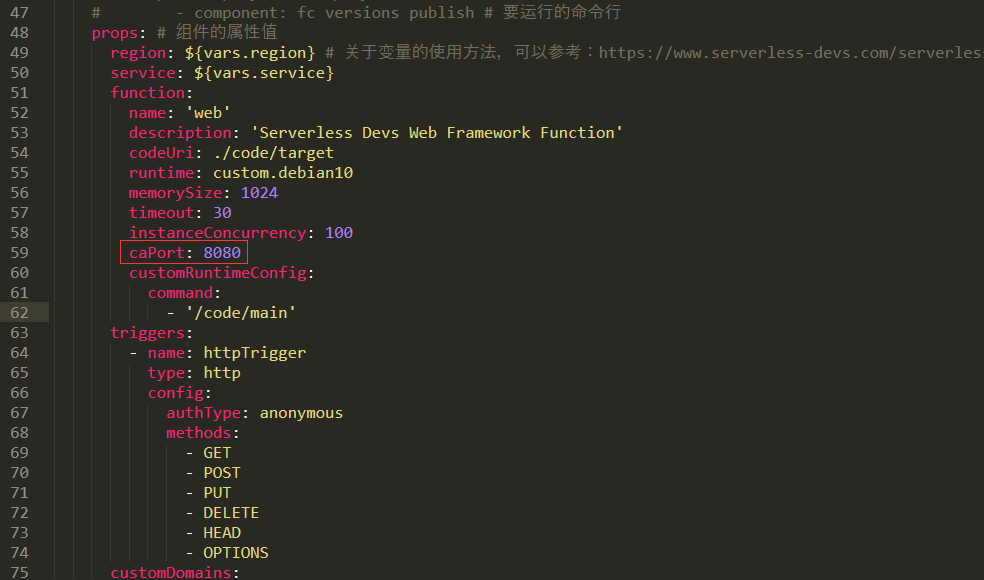Image resolution: width=984 pixels, height=580 pixels.
Task: Click the OPTIONS method entry
Action: (x=236, y=553)
